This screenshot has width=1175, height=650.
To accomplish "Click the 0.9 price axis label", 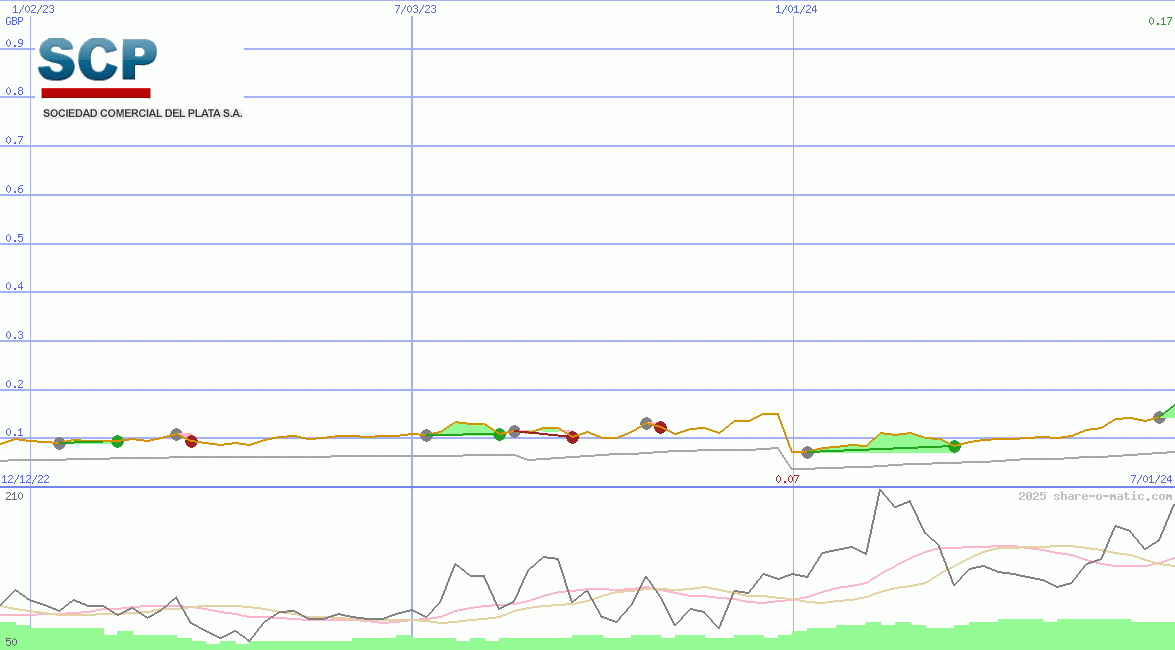I will point(14,43).
